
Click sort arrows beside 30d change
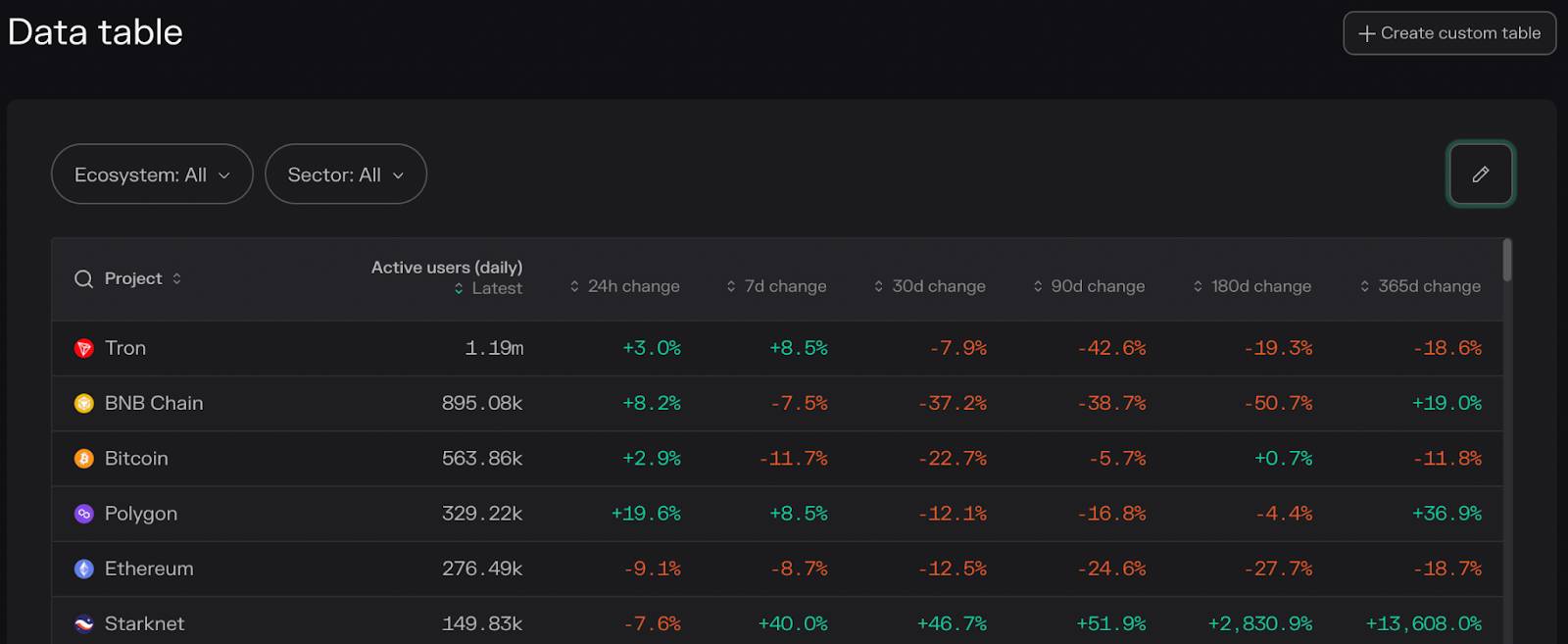(878, 286)
